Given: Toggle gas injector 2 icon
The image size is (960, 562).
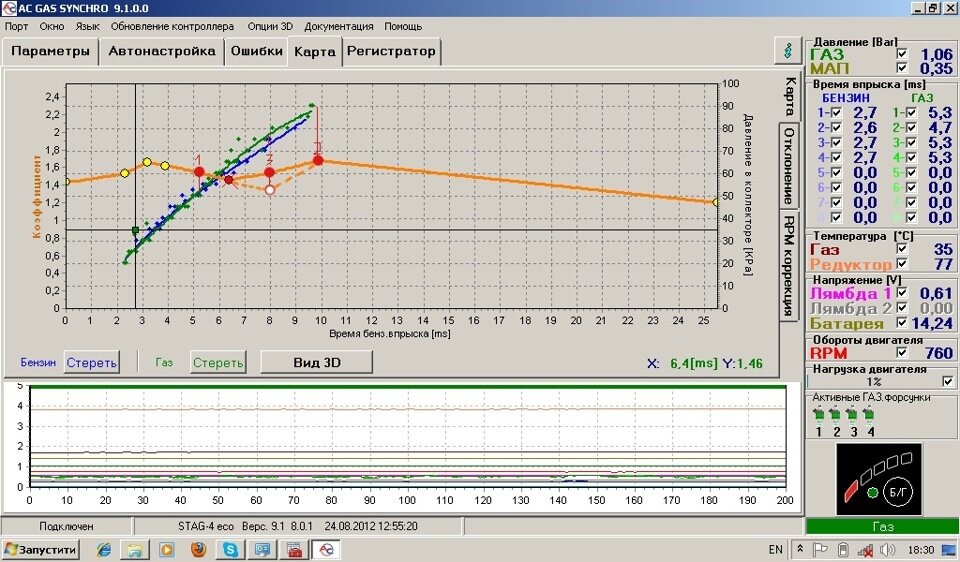Looking at the screenshot, I should [x=836, y=415].
